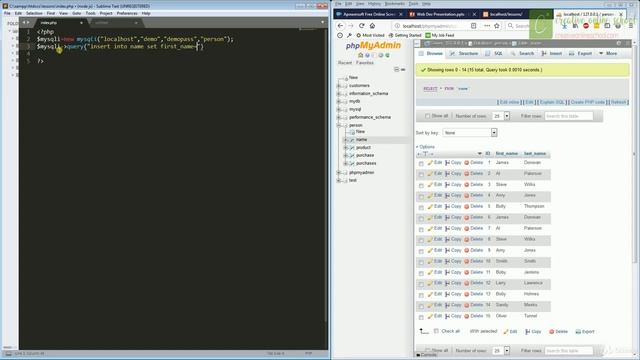Click the Refresh link
Viewport: 640px width, 360px height.
click(618, 102)
